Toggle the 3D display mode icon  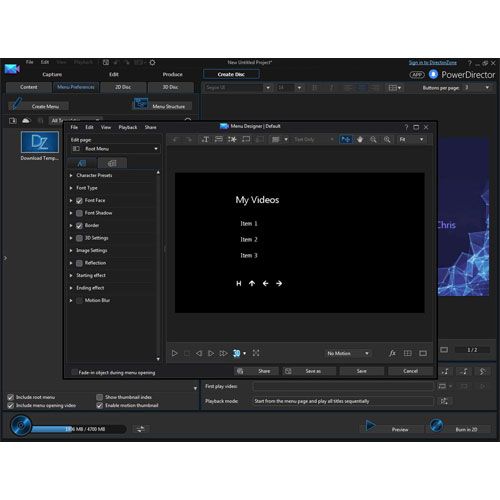tap(237, 353)
